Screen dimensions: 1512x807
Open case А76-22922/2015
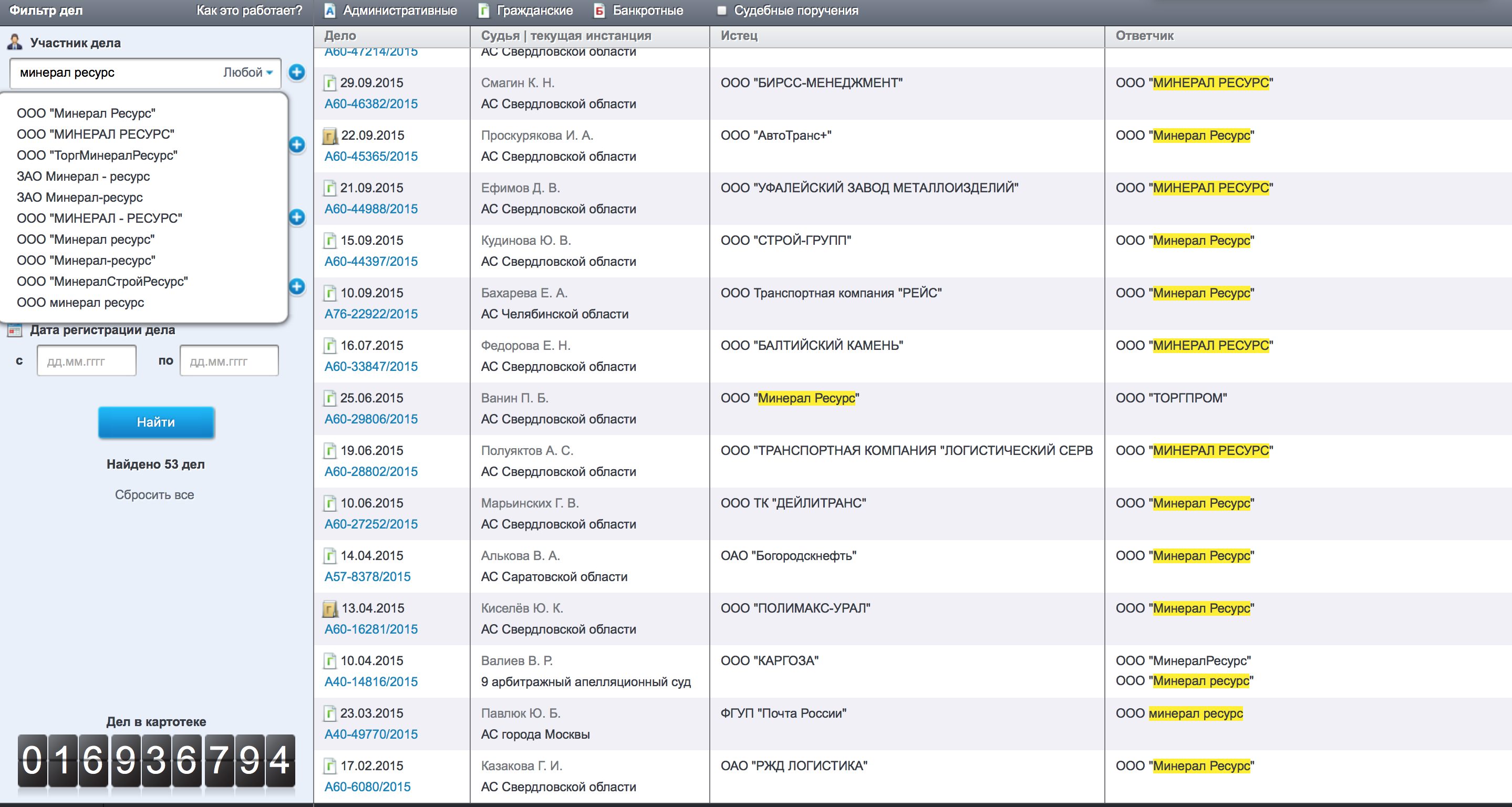click(x=371, y=314)
